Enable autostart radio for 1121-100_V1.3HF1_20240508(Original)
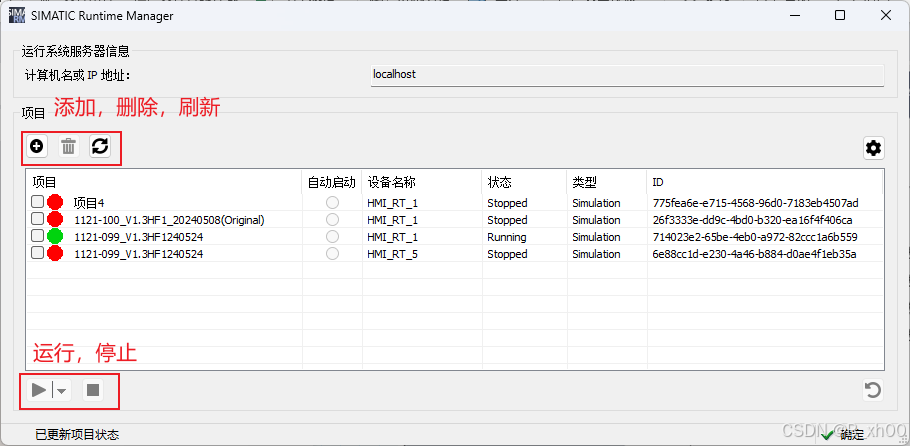 tap(333, 220)
